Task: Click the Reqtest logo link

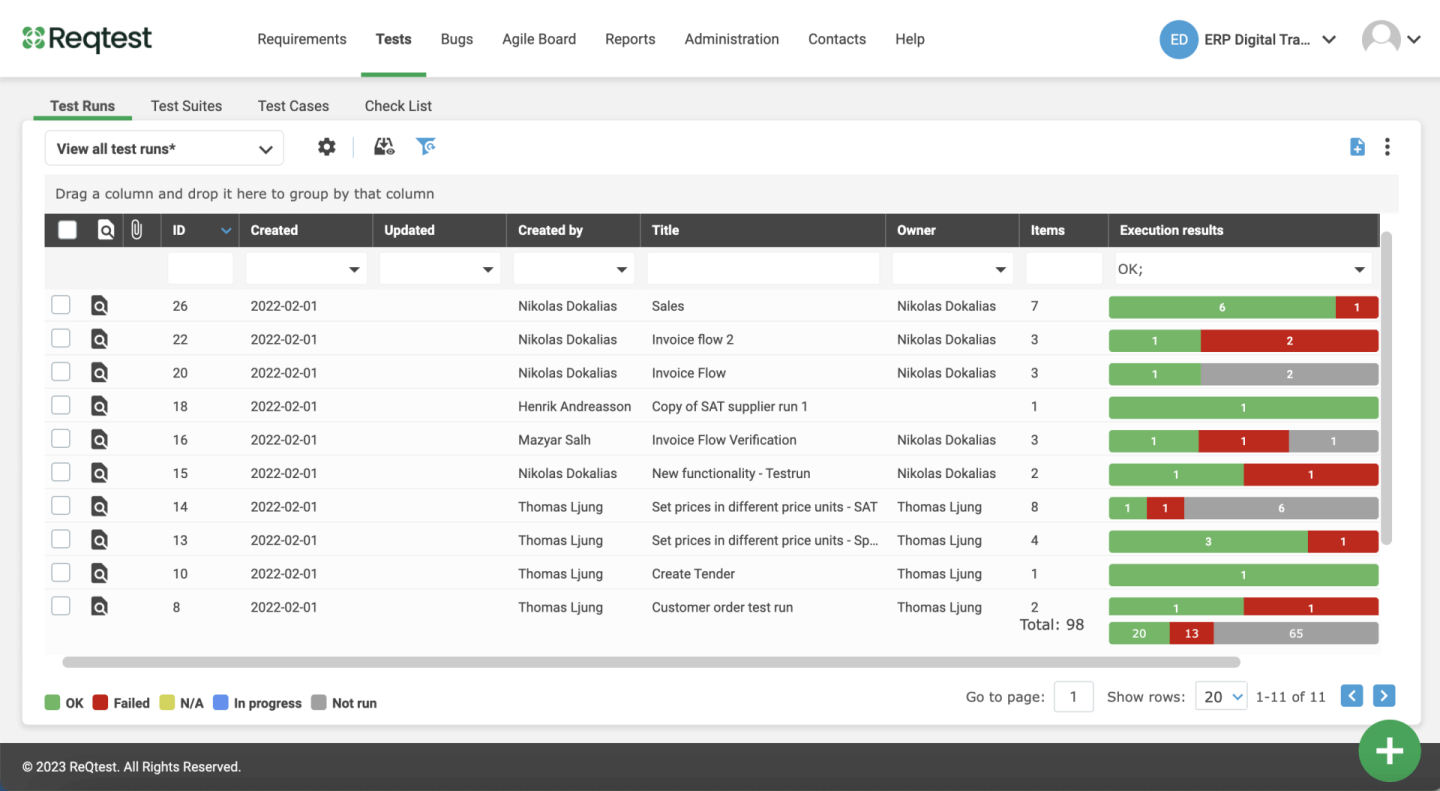Action: pos(87,38)
